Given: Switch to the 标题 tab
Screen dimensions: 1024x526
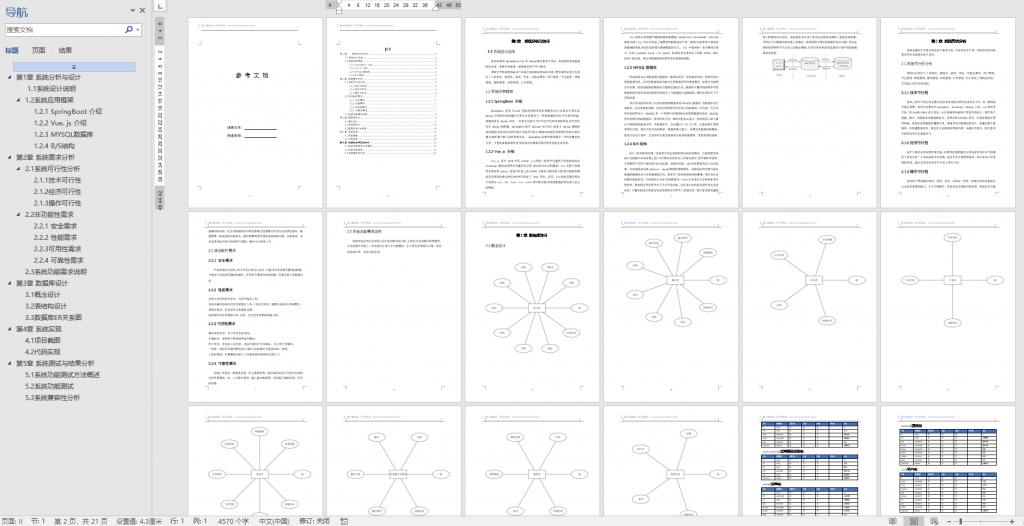Looking at the screenshot, I should pyautogui.click(x=12, y=50).
